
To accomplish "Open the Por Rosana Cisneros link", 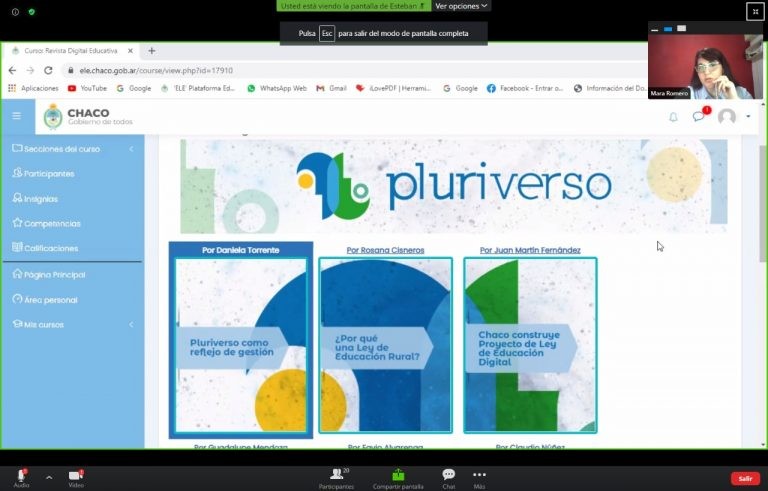I will pyautogui.click(x=385, y=250).
